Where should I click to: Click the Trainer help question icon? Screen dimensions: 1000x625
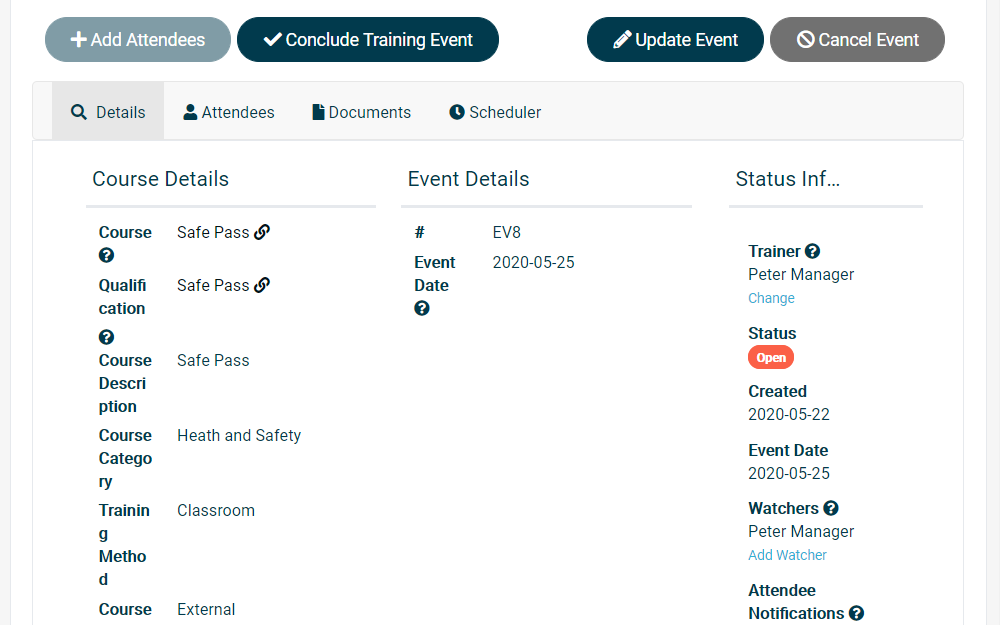click(x=812, y=251)
